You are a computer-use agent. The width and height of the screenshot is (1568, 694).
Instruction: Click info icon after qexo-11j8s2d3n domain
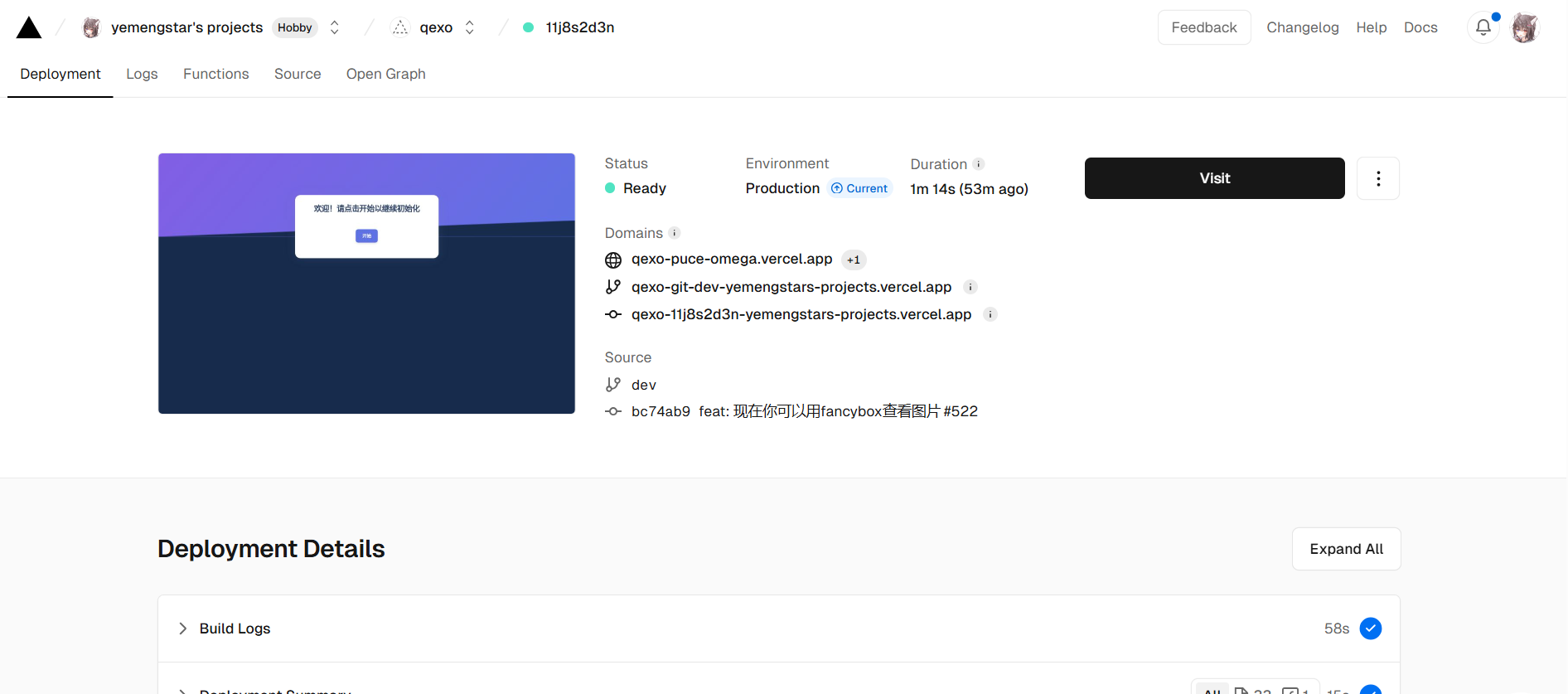pyautogui.click(x=990, y=314)
